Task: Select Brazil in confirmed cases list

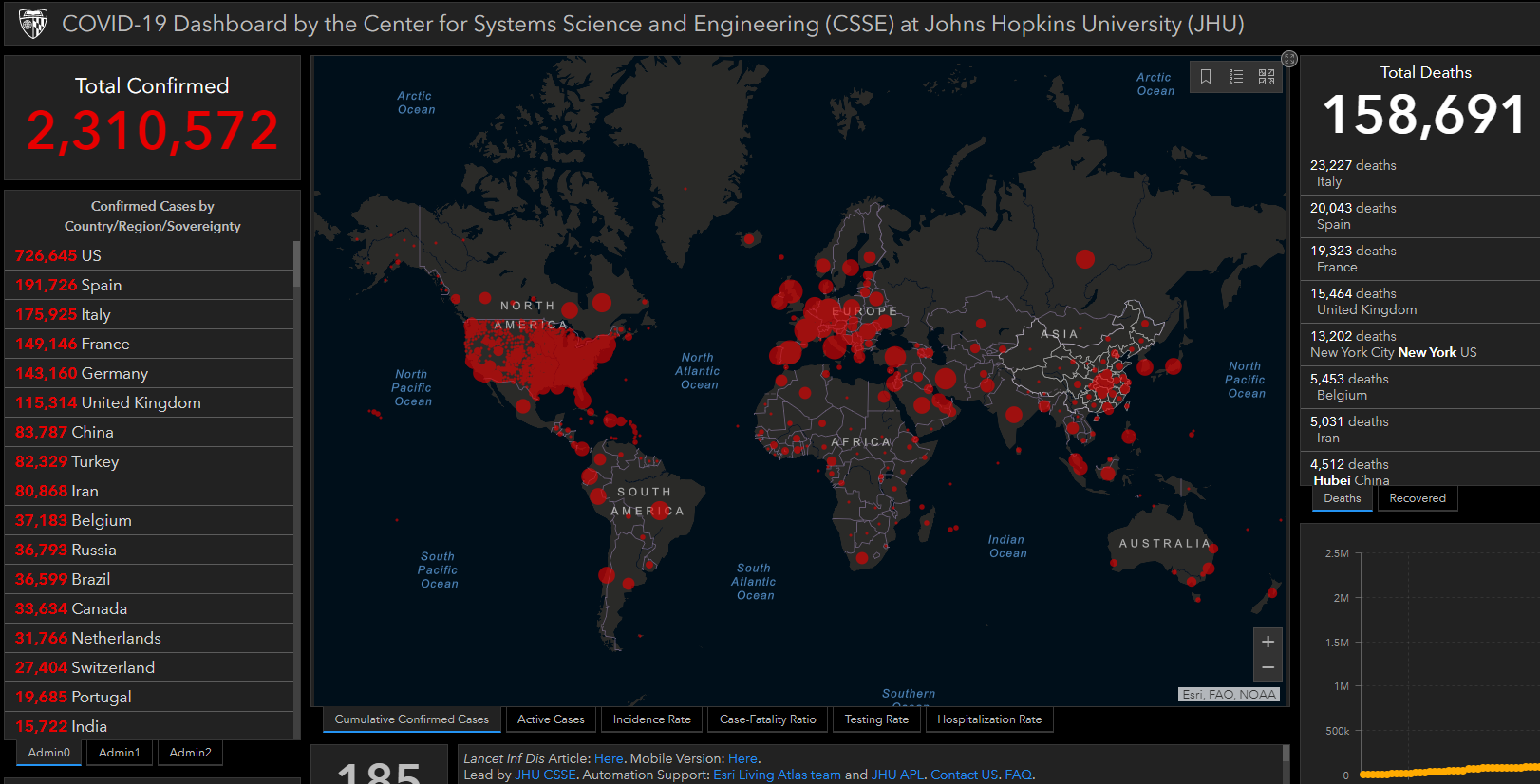Action: [150, 579]
